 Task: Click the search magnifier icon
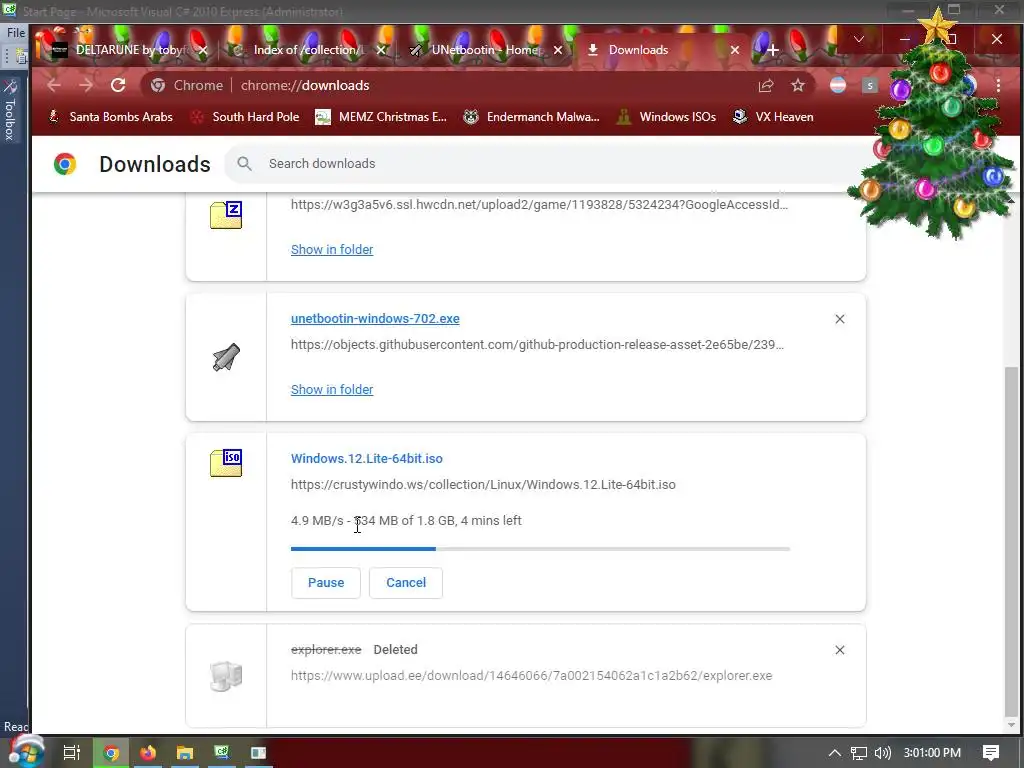click(x=244, y=164)
